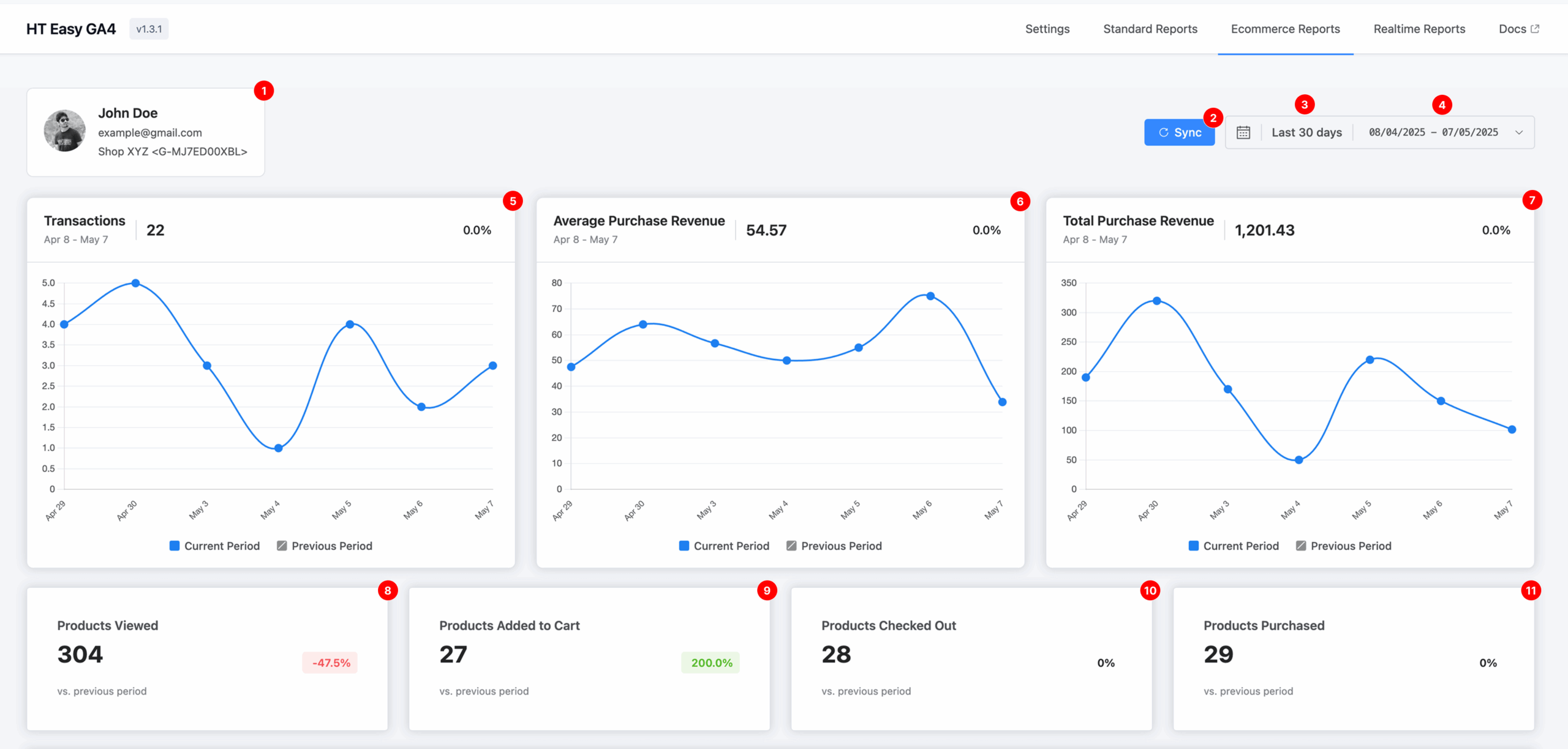Switch to the Realtime Reports tab
Screen dimensions: 1568x749
(x=1419, y=28)
